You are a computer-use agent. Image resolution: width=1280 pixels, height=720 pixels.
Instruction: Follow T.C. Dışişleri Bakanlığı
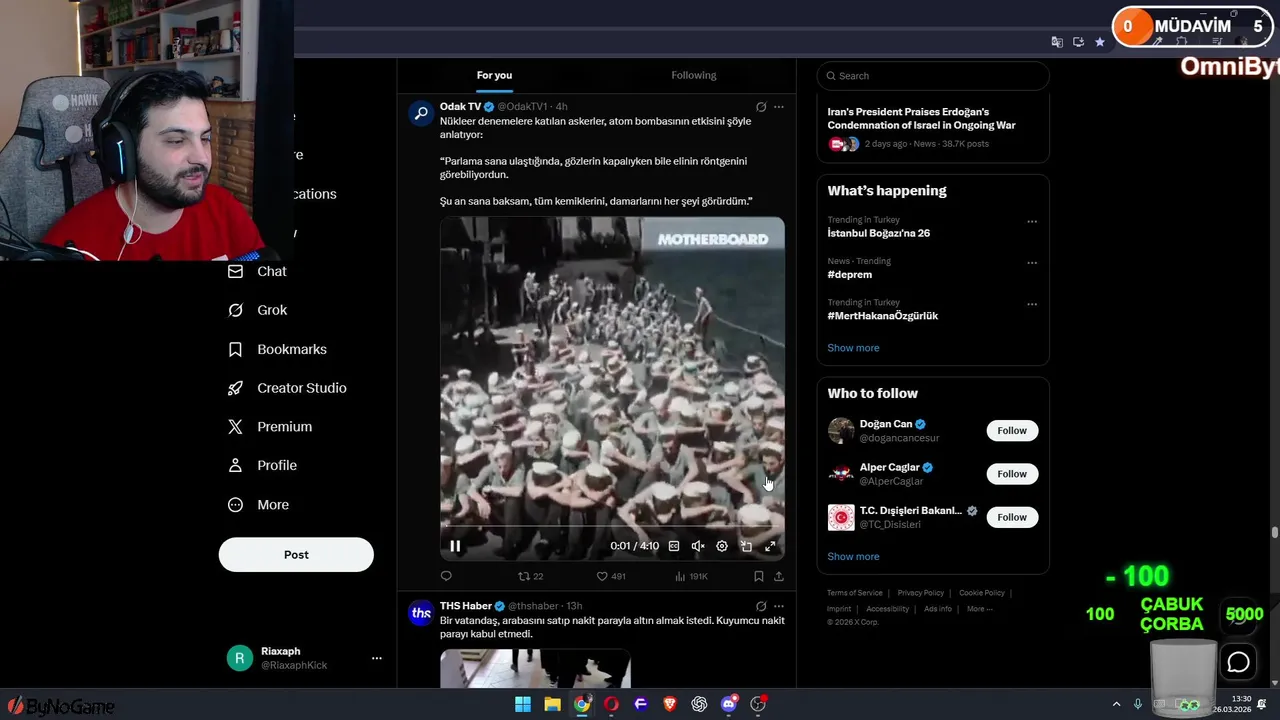pos(1012,517)
